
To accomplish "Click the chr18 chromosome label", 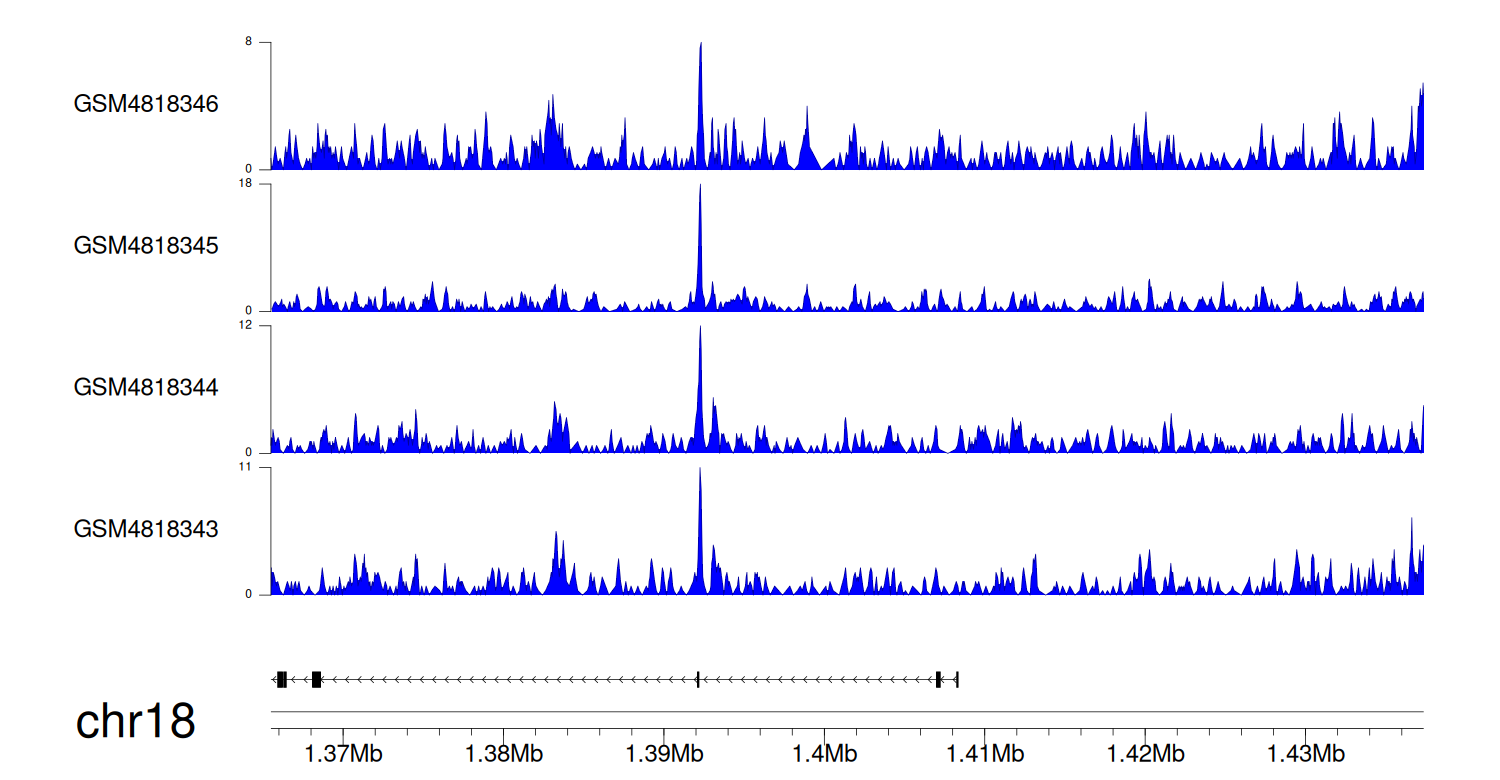I will pyautogui.click(x=135, y=722).
